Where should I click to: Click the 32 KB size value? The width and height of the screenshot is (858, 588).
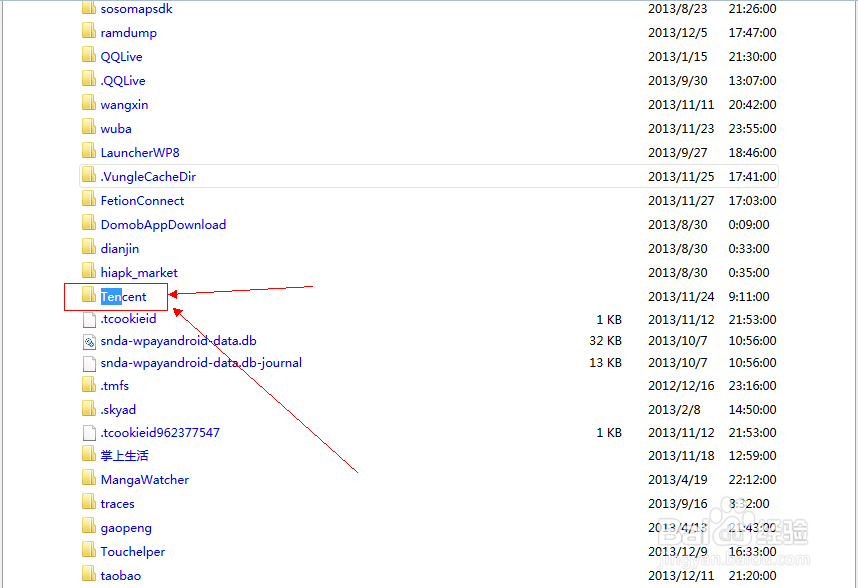(605, 341)
